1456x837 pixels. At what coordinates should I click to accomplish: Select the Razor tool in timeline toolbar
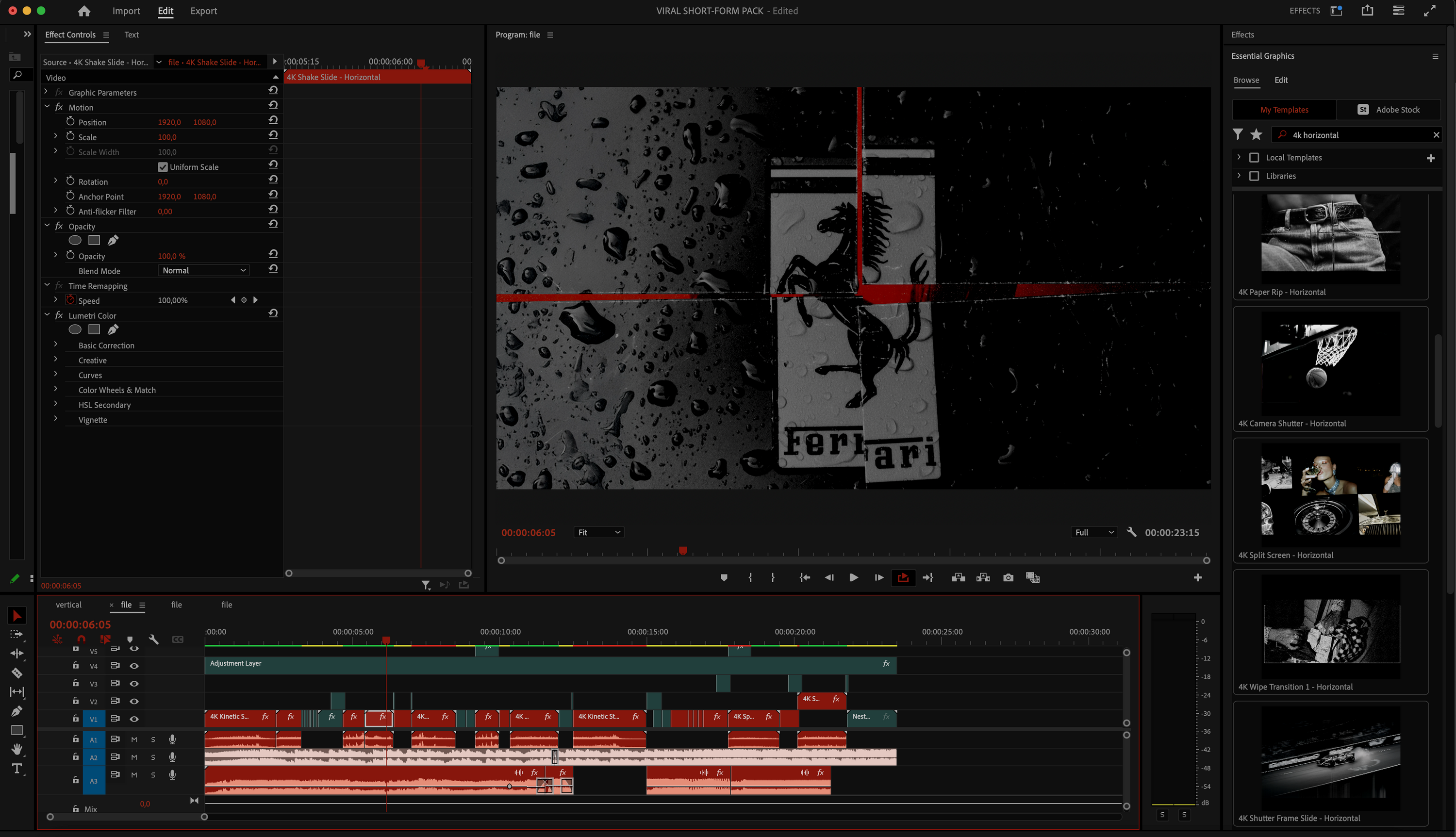(17, 673)
